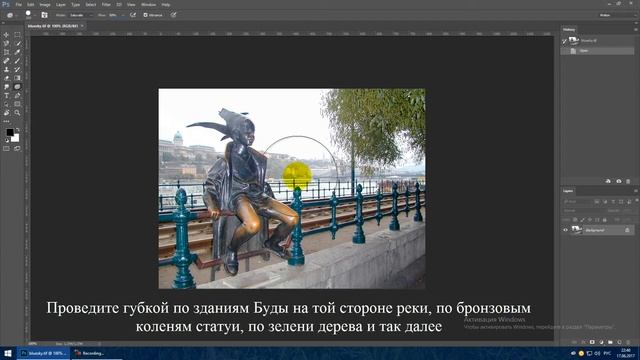This screenshot has width=640, height=360.
Task: Select the Rectangle shape tool
Action: (17, 104)
